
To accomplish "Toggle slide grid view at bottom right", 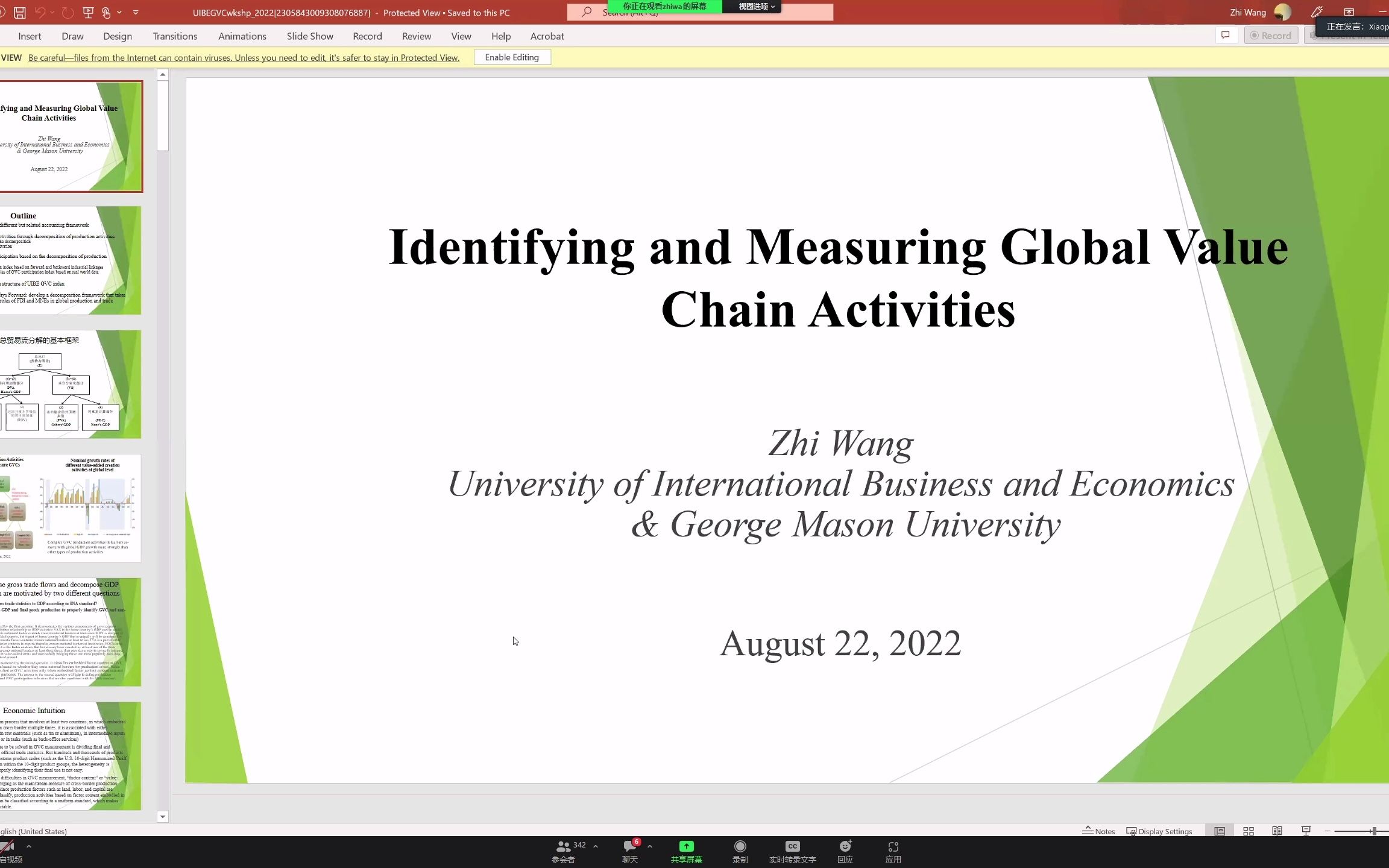I will coord(1249,831).
